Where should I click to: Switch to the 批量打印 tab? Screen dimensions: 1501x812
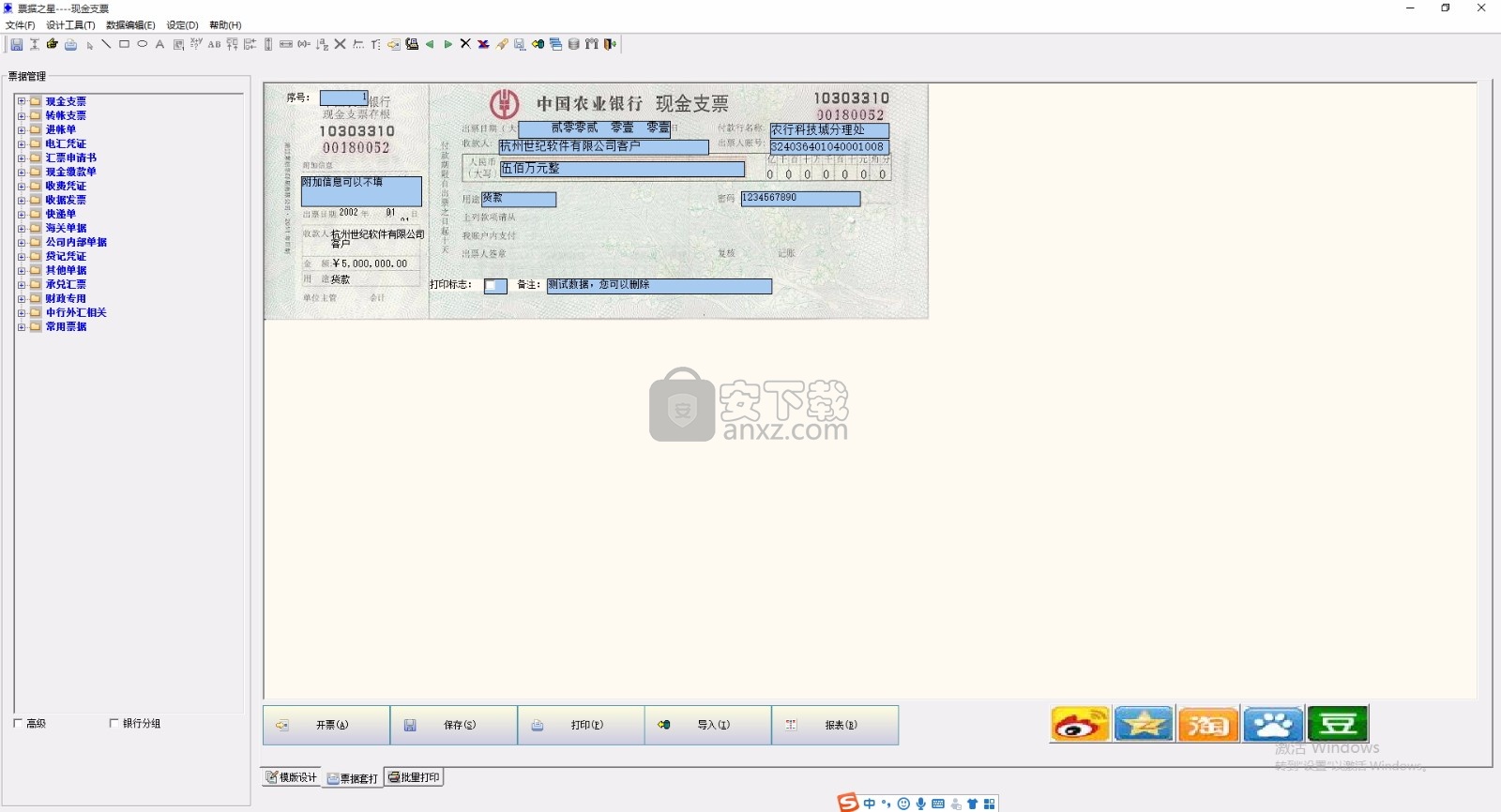pos(414,777)
